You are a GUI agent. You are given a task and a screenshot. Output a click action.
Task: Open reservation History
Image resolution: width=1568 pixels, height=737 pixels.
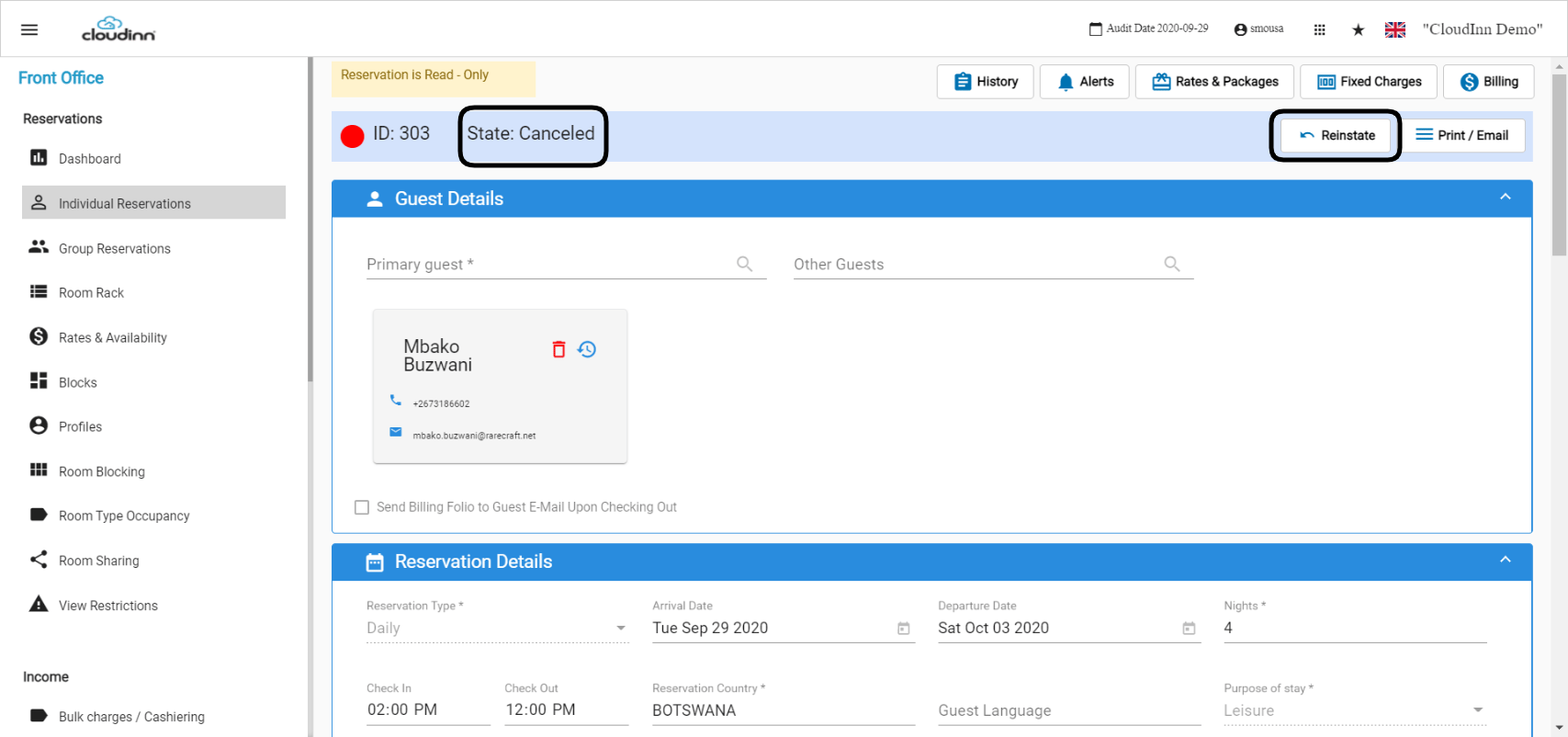[985, 82]
